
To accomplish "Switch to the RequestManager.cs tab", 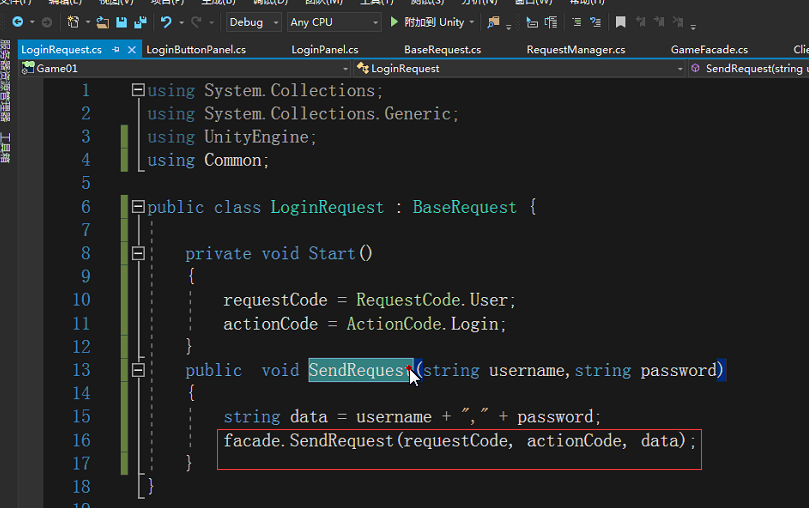I will point(576,50).
